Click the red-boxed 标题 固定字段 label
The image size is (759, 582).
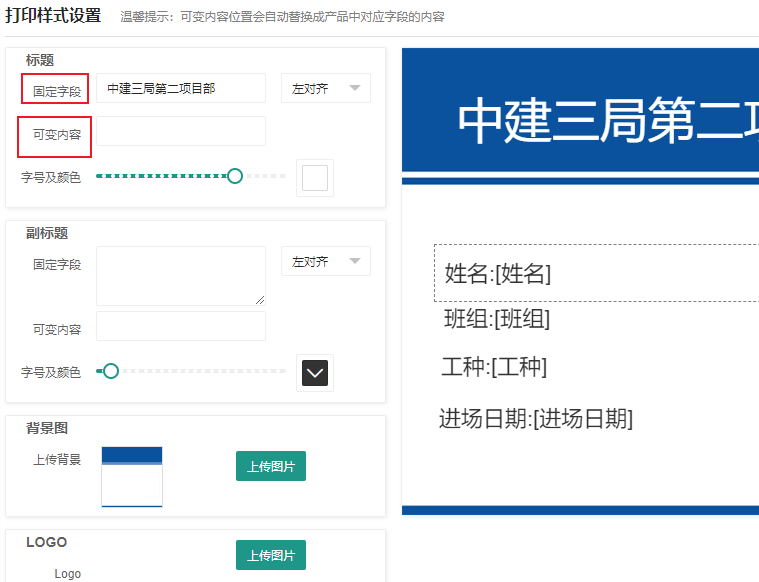(56, 89)
